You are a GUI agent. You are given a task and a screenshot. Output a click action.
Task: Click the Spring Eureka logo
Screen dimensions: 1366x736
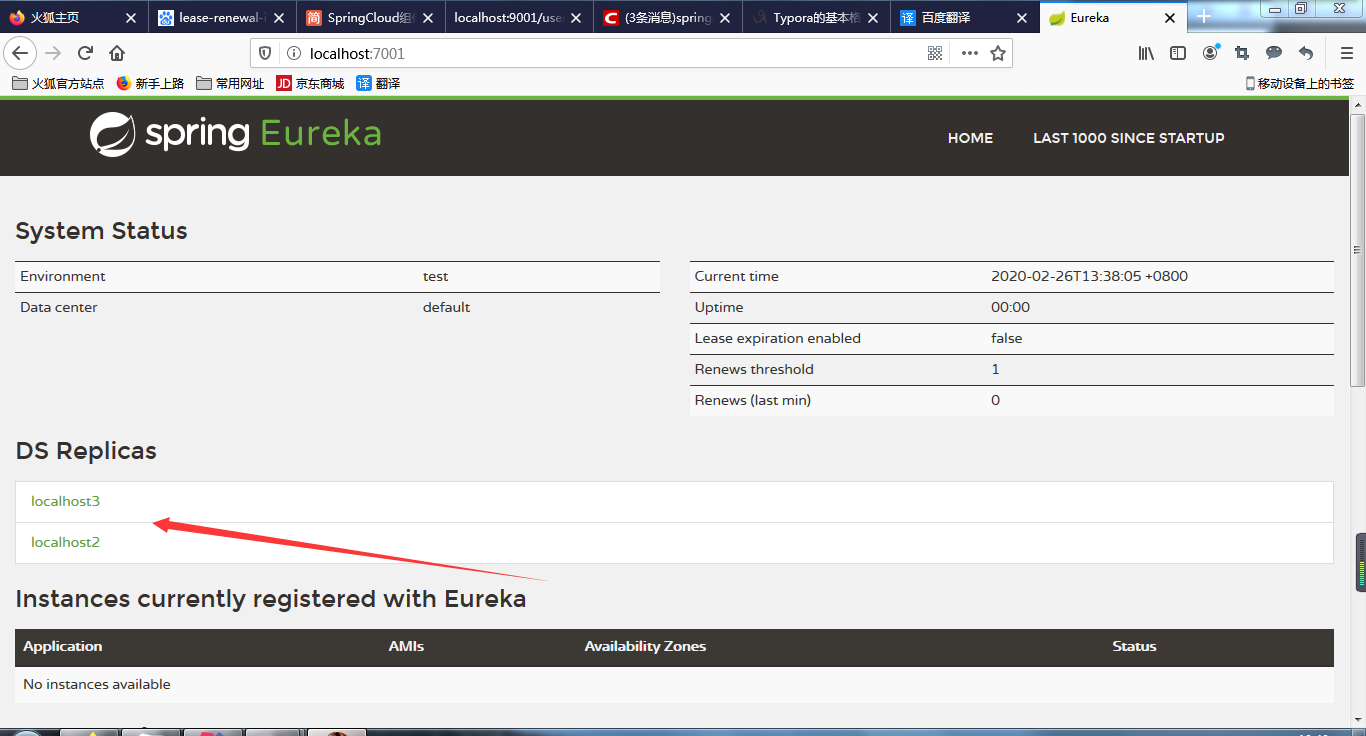[236, 134]
